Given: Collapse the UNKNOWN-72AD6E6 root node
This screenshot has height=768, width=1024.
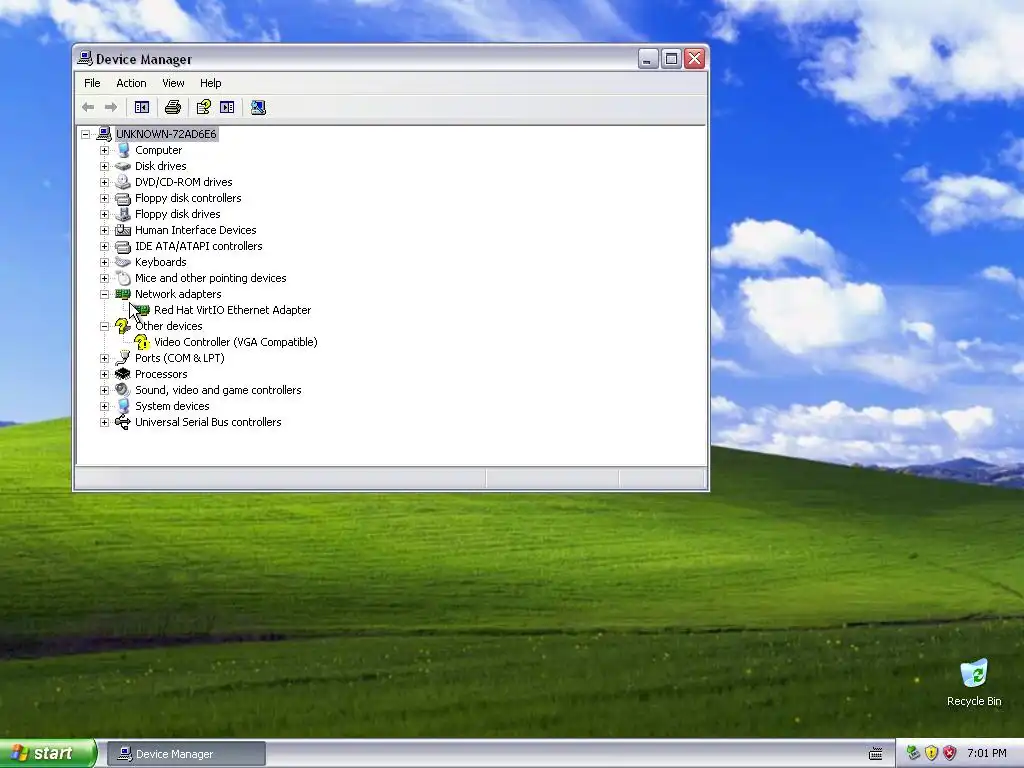Looking at the screenshot, I should tap(86, 135).
